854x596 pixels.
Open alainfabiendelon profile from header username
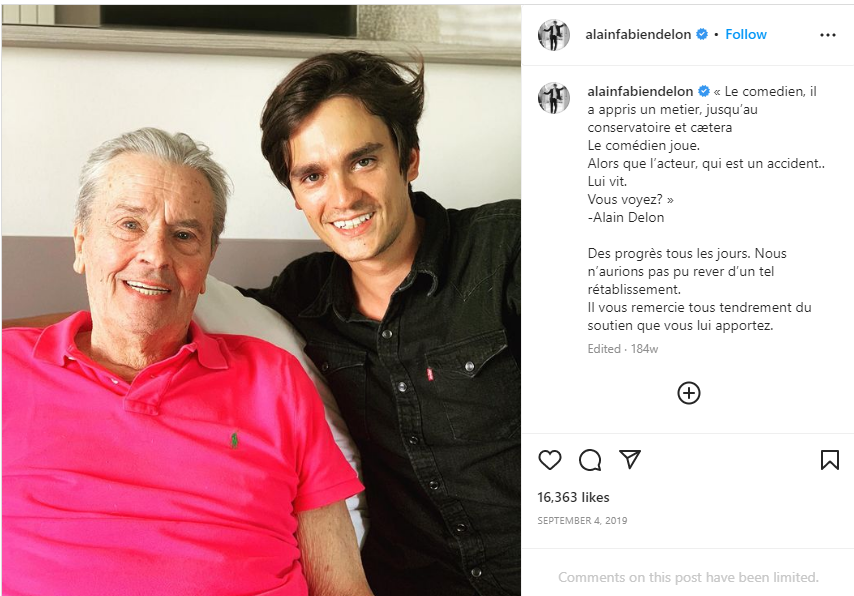[638, 34]
